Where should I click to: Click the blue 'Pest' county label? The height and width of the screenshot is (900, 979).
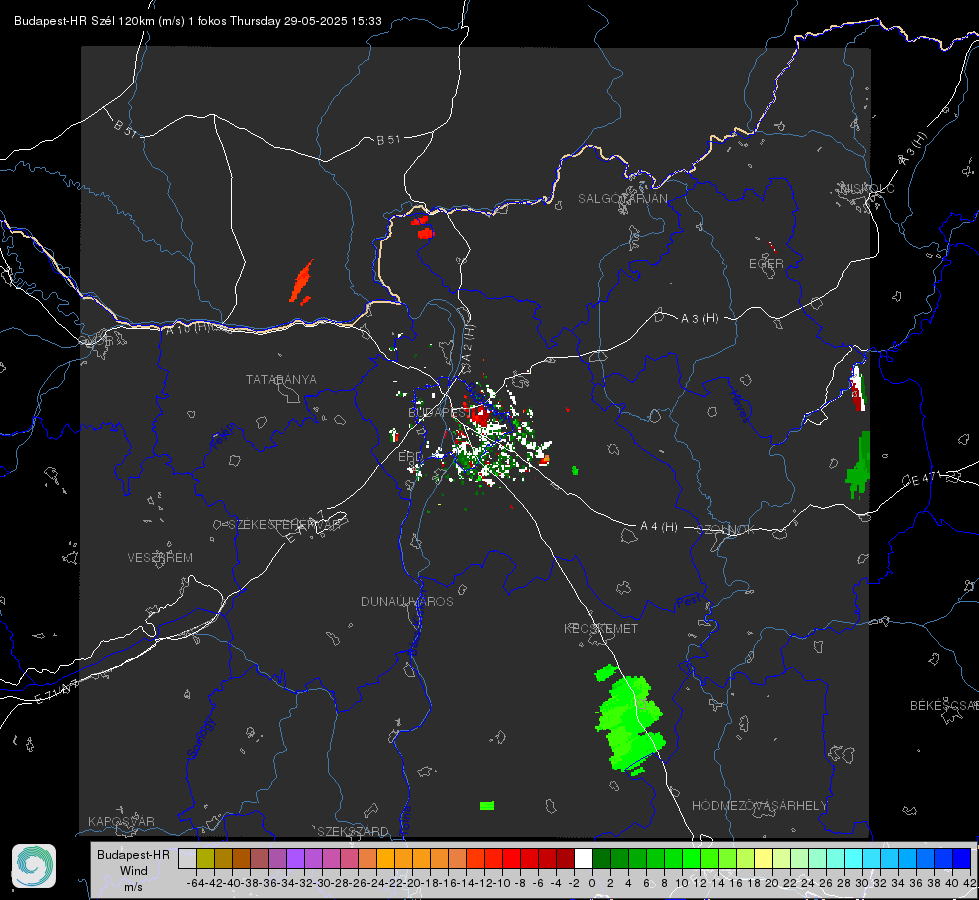689,602
